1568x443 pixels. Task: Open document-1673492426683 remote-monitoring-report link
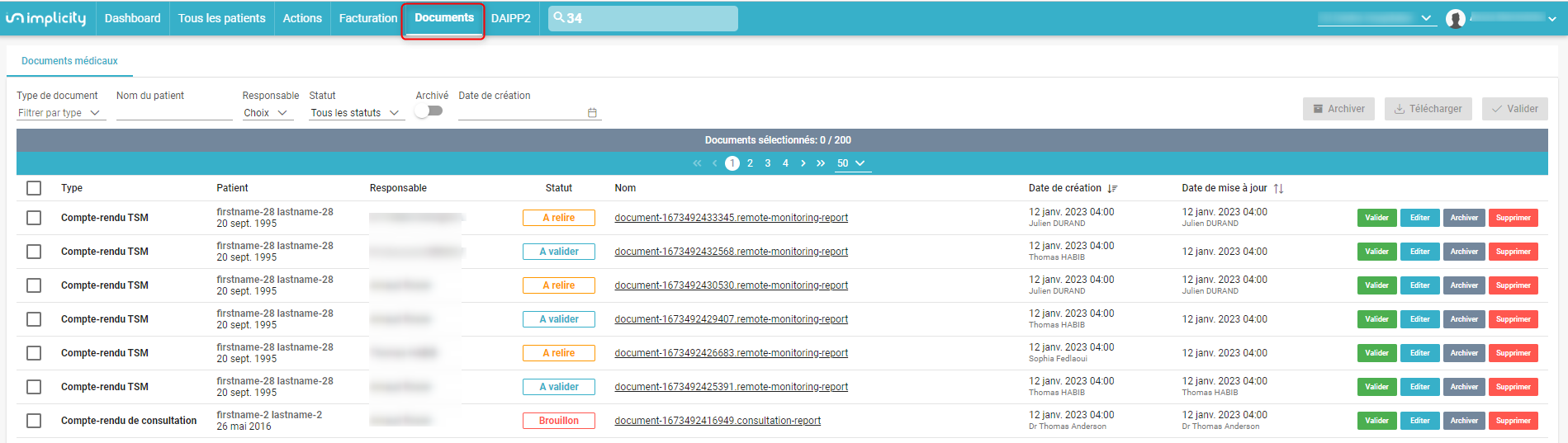[x=731, y=353]
